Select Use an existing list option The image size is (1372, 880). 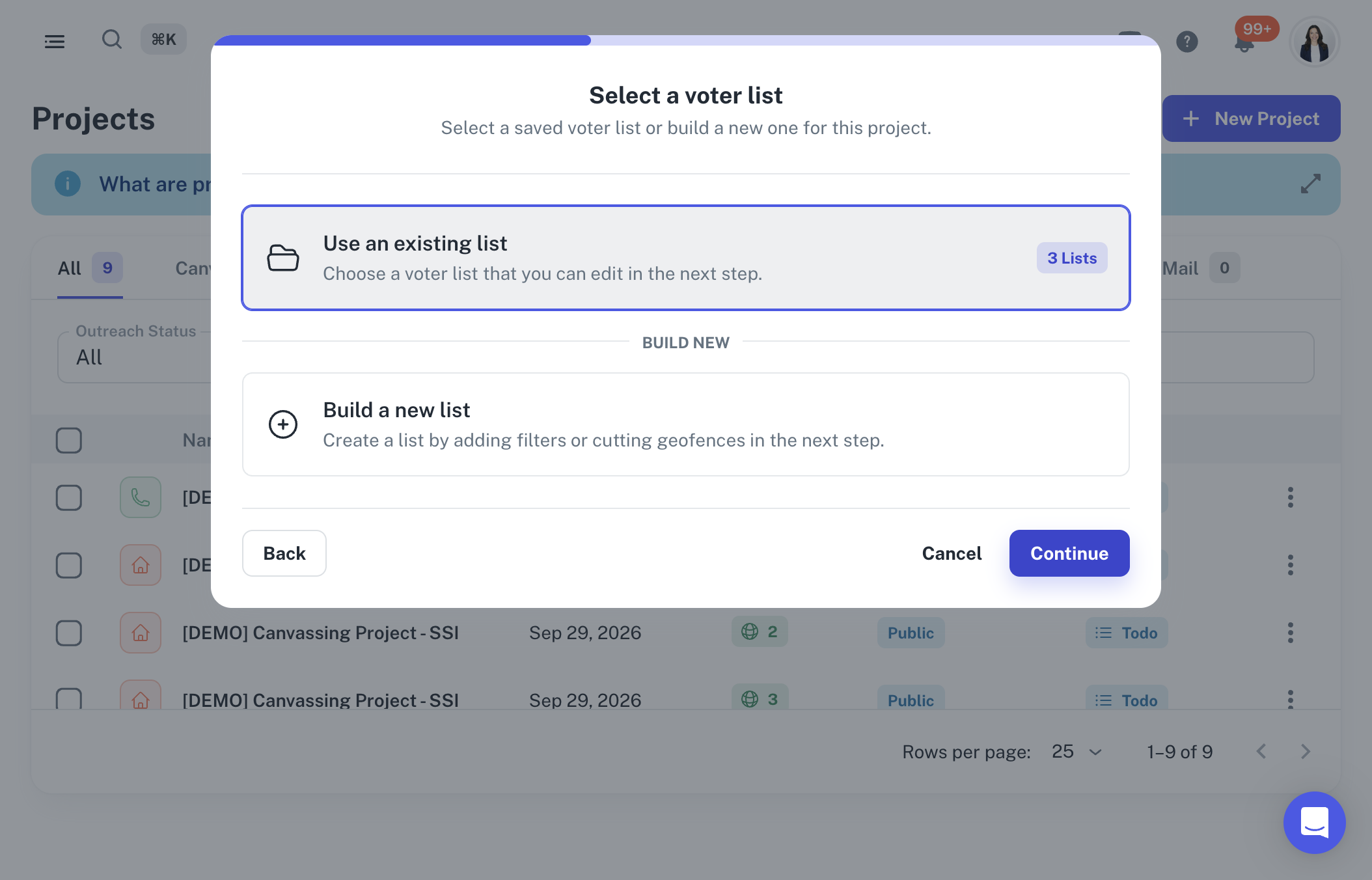(686, 258)
